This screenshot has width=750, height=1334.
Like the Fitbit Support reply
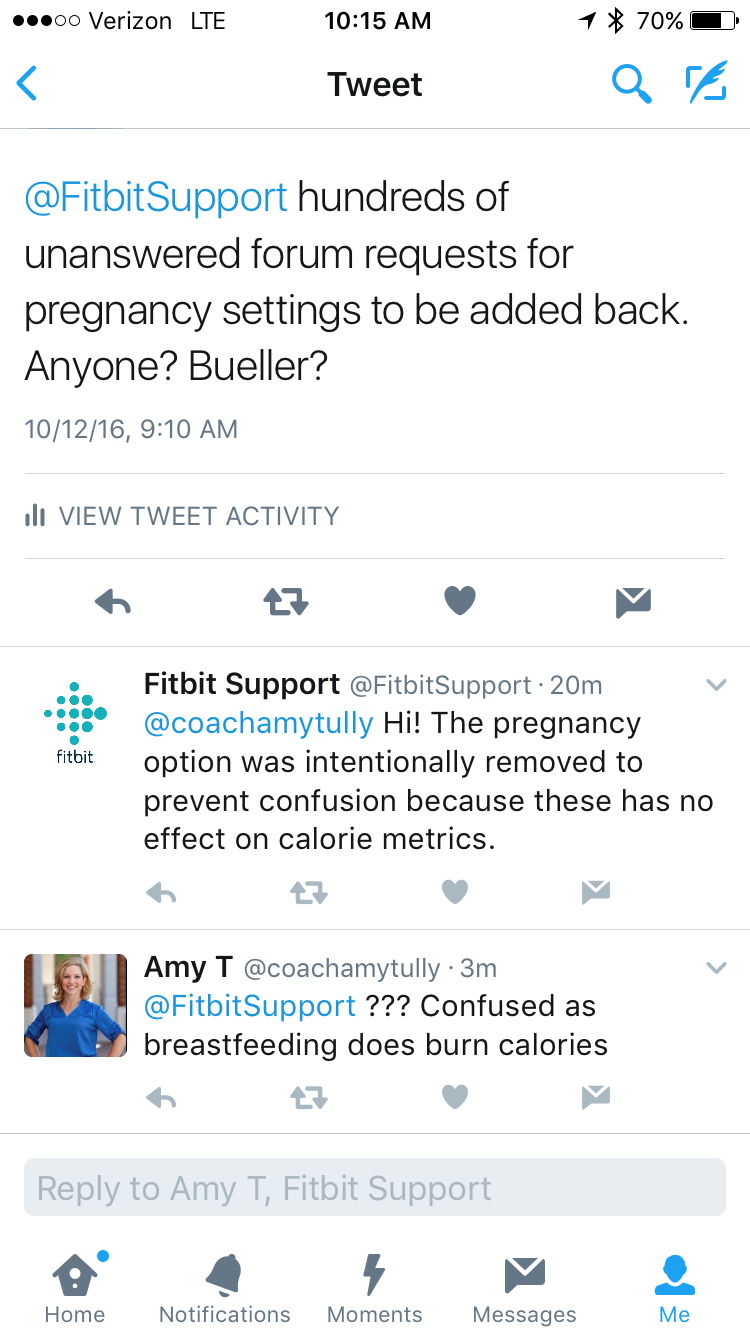(x=455, y=892)
